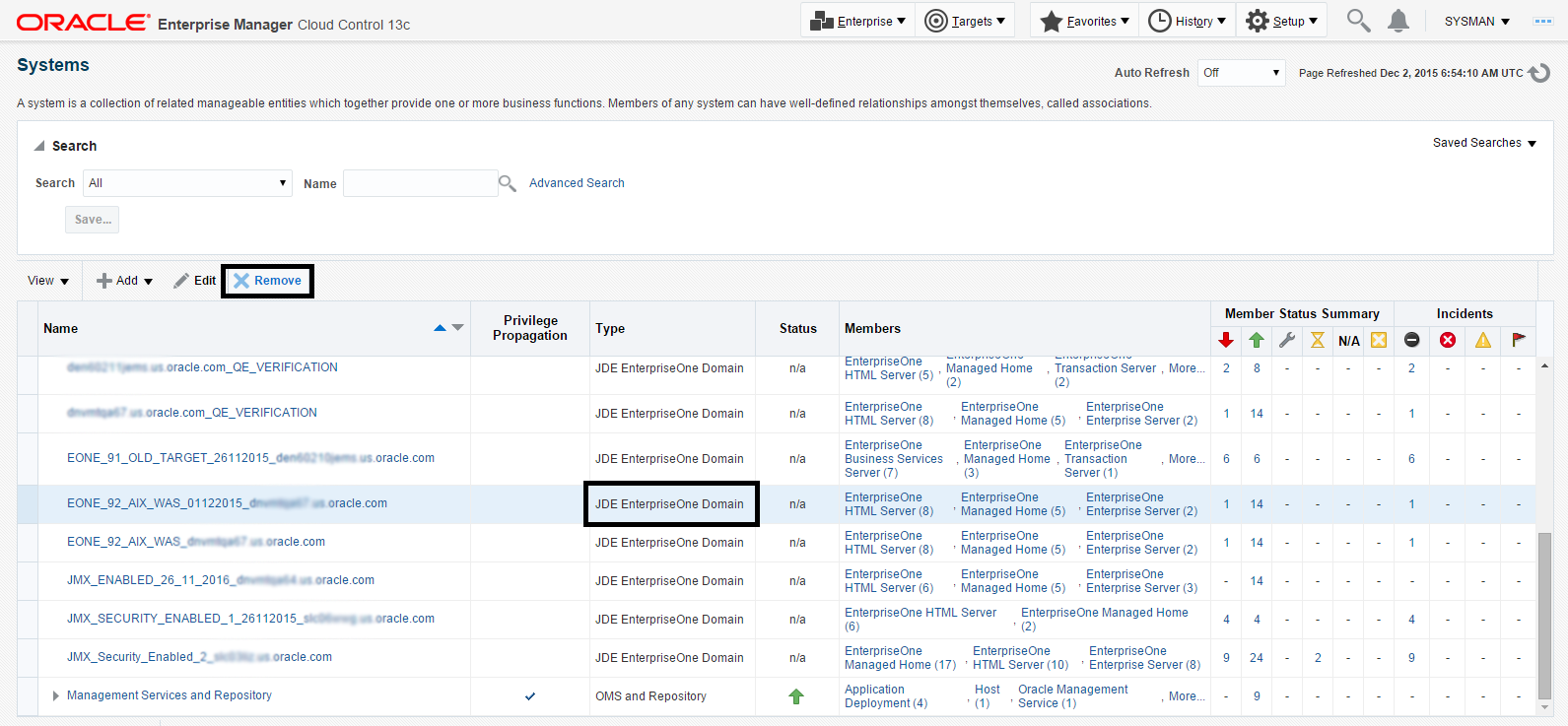Click the name search magnifier icon
The height and width of the screenshot is (726, 1568).
[508, 183]
